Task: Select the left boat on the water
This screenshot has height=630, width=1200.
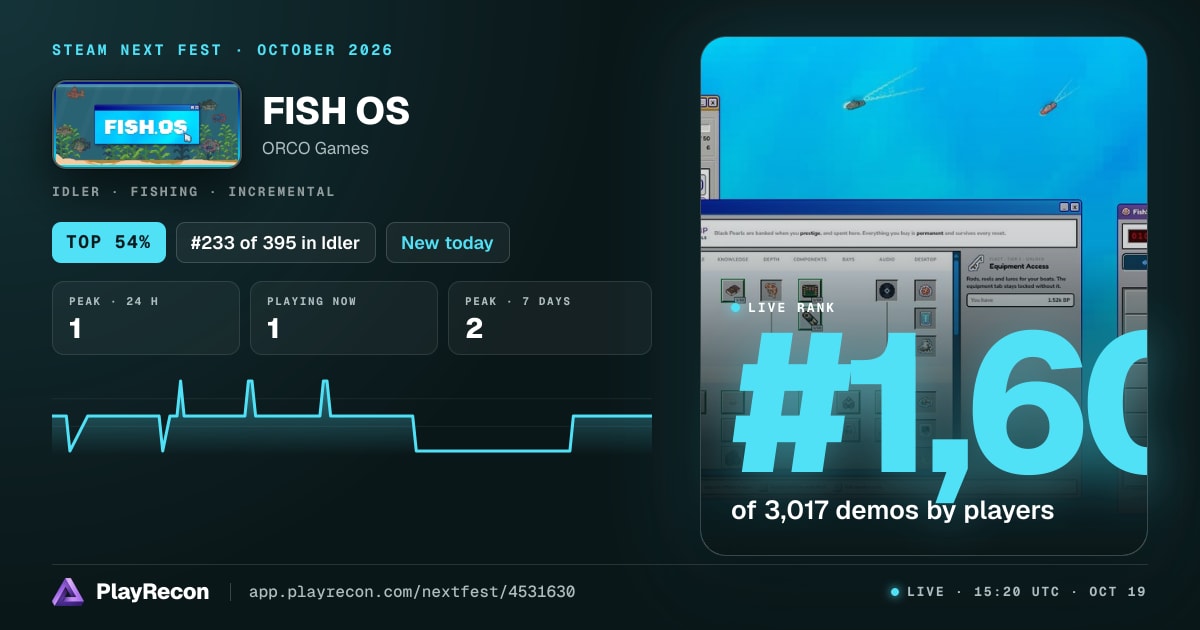Action: point(854,103)
